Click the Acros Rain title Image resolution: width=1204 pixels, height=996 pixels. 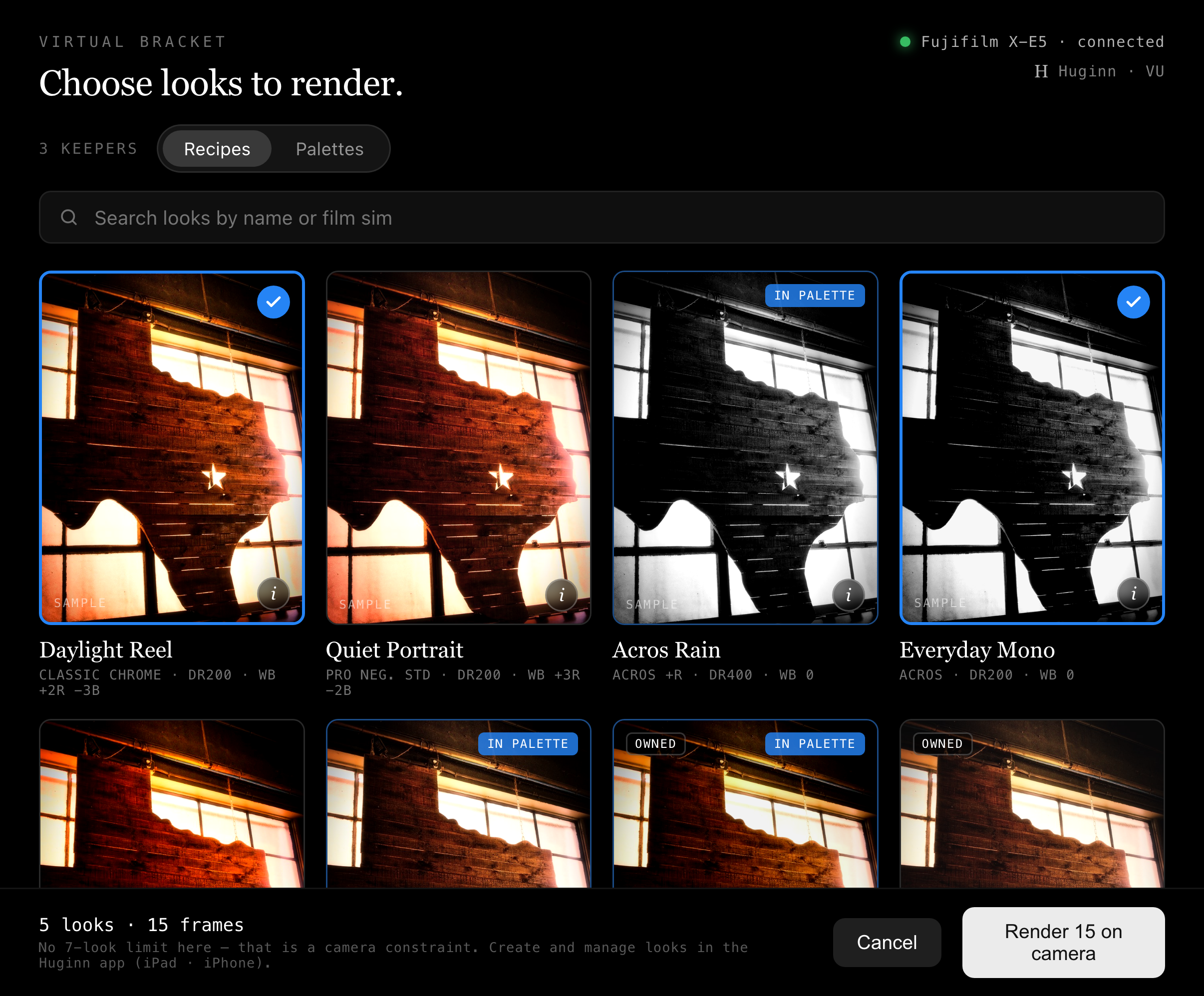click(666, 650)
